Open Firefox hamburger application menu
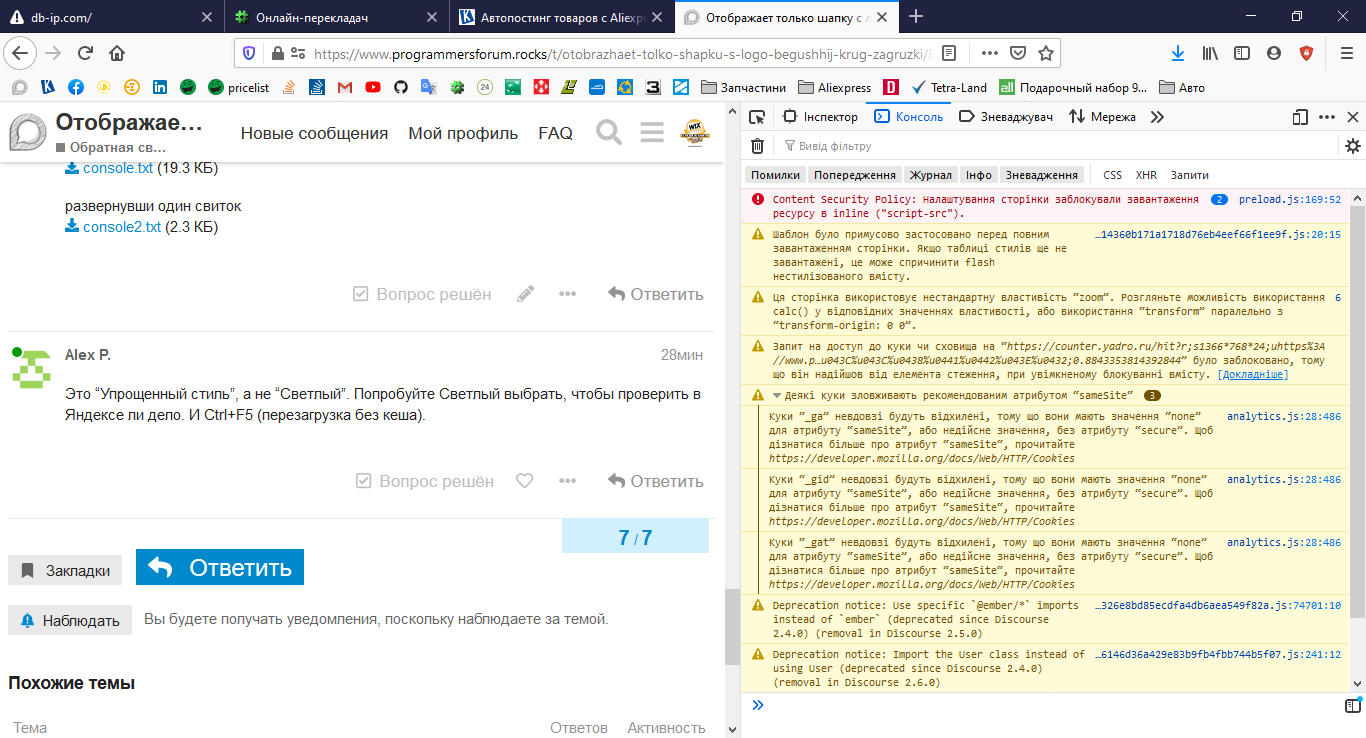1366x738 pixels. pos(1346,53)
